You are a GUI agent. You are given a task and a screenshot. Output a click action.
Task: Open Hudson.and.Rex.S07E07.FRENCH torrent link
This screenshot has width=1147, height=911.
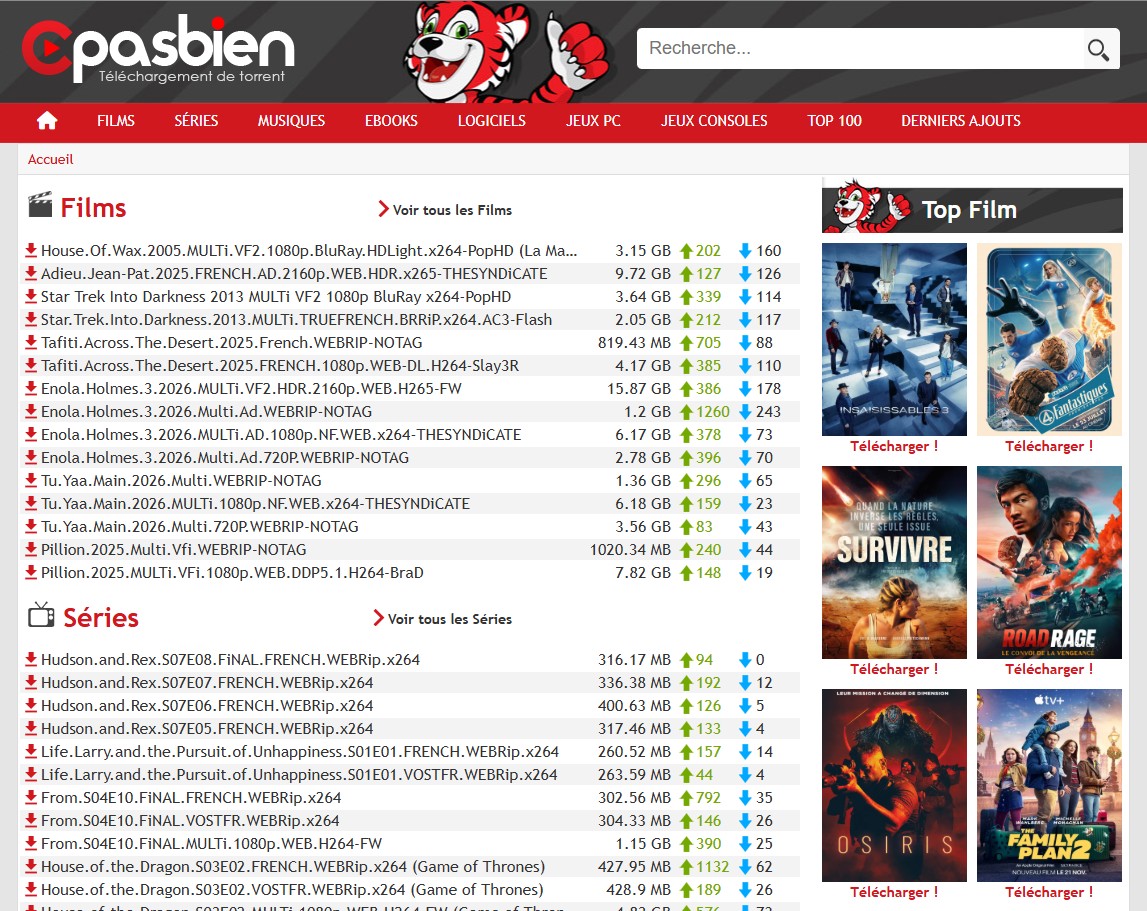coord(207,683)
